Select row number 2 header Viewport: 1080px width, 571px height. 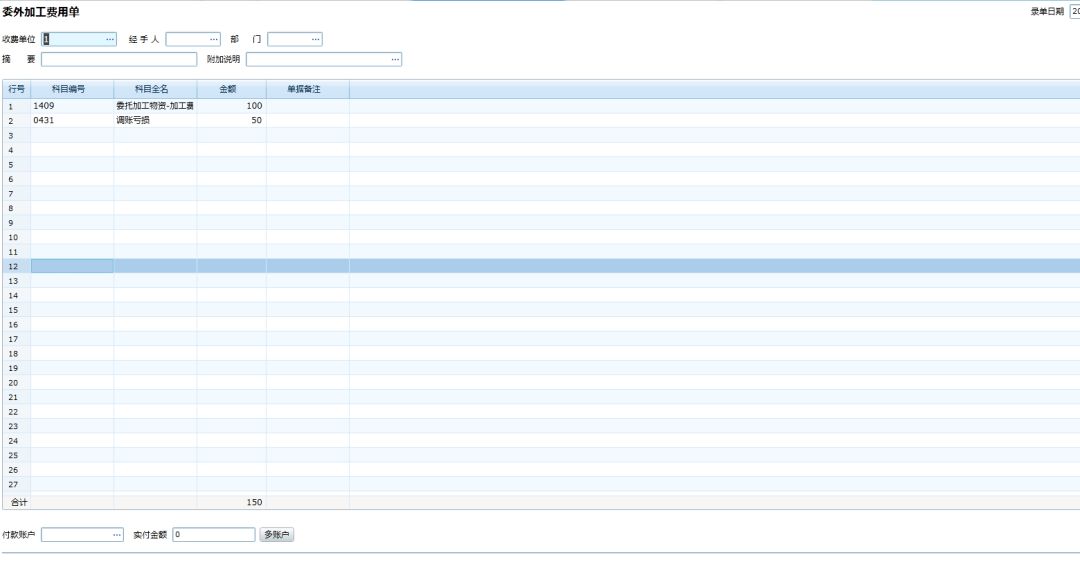tap(17, 121)
